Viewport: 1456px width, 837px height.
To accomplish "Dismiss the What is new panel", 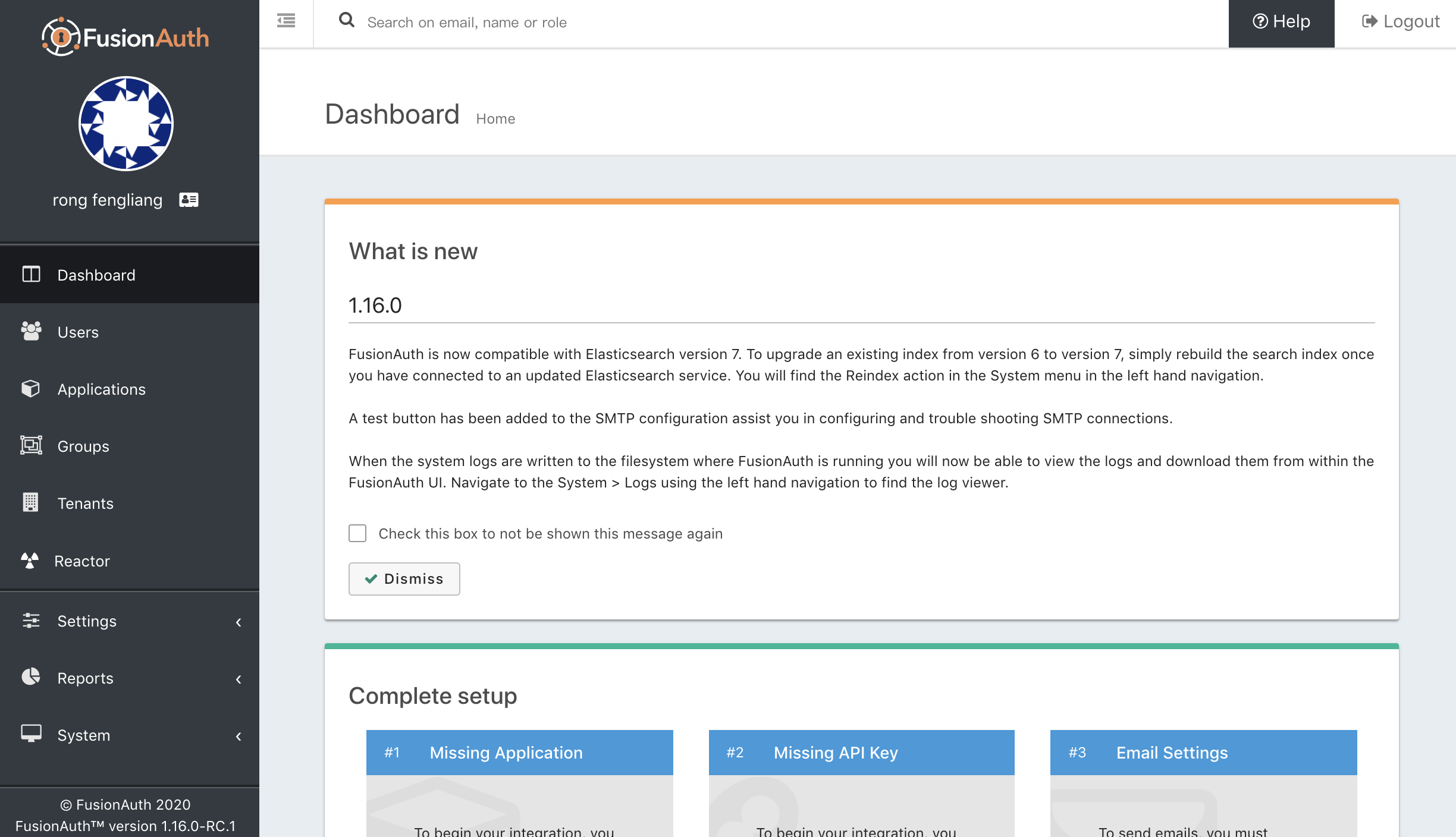I will (x=404, y=578).
